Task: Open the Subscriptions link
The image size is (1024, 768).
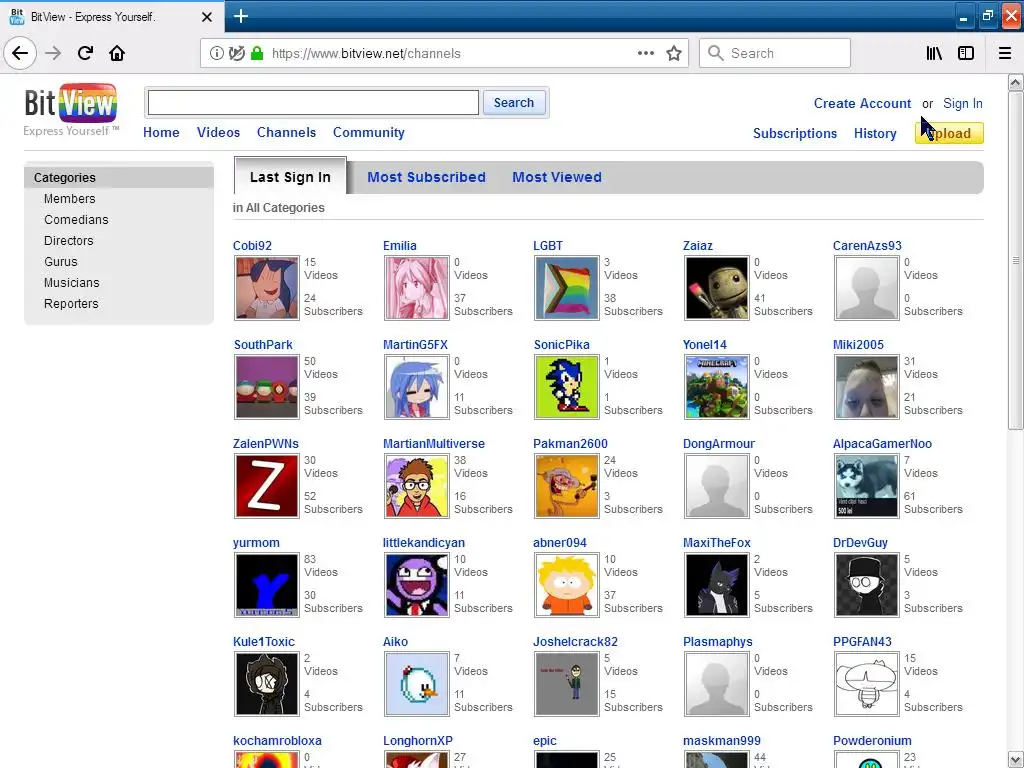Action: 795,133
